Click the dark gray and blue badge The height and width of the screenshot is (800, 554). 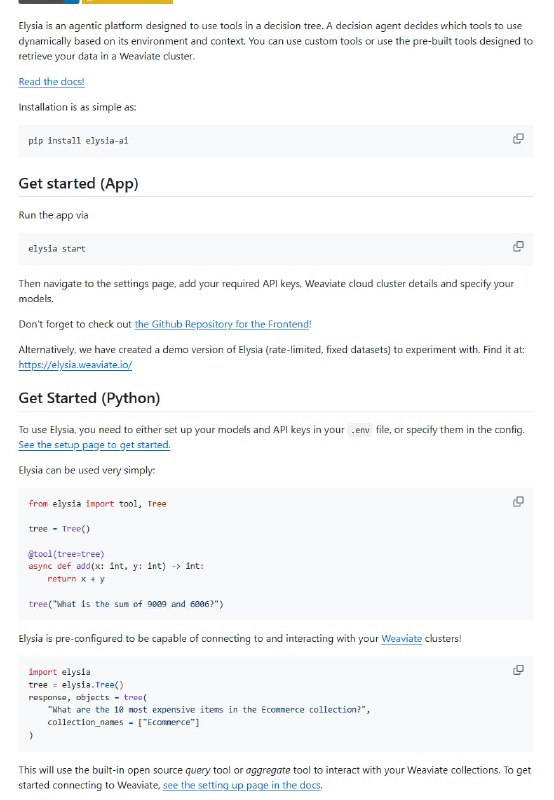49,2
